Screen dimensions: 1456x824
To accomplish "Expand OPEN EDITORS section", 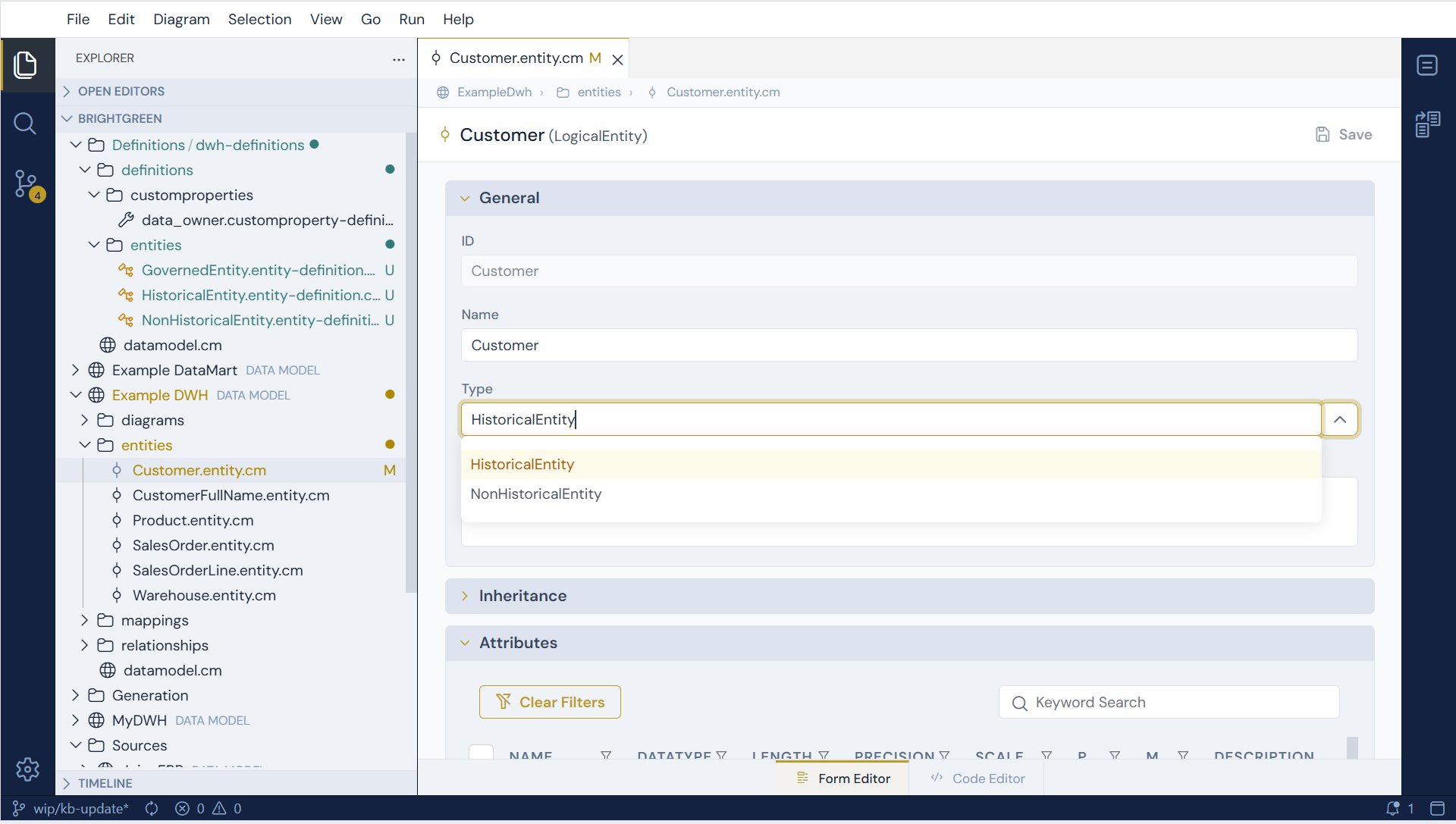I will [67, 92].
